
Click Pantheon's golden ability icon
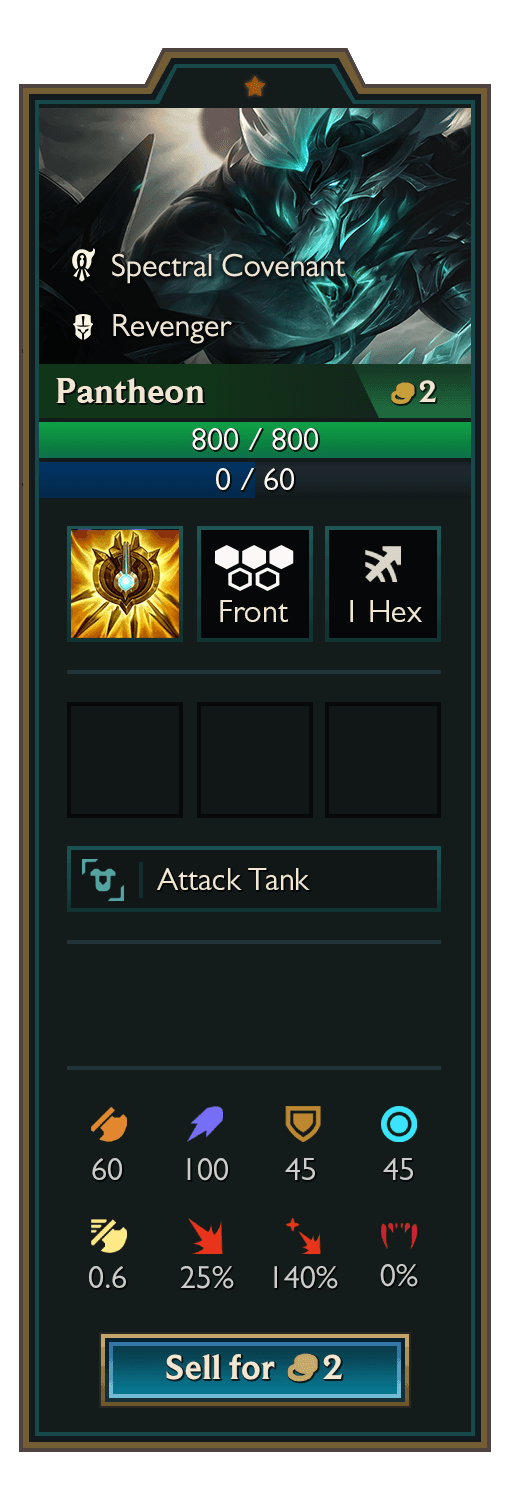125,583
